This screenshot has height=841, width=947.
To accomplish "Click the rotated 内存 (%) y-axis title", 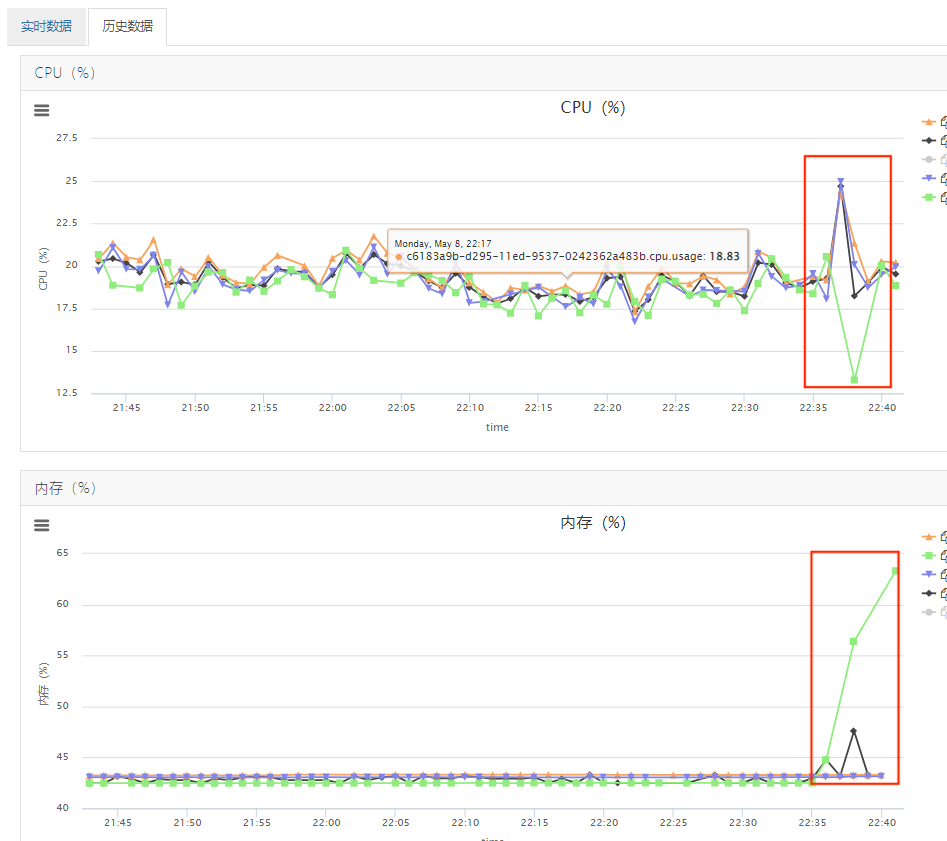I will [x=43, y=684].
